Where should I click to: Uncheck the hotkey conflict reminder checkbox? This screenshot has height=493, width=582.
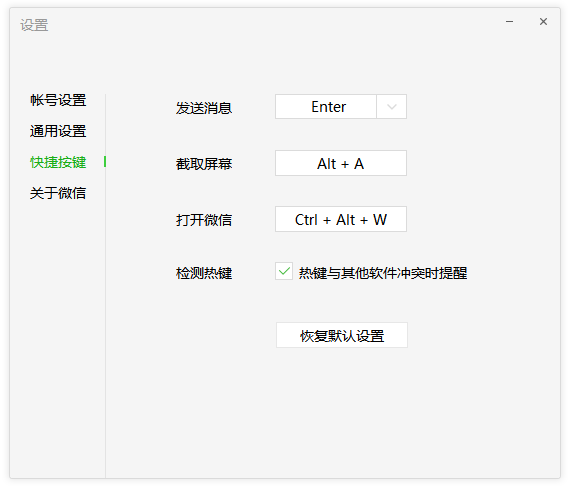point(284,271)
